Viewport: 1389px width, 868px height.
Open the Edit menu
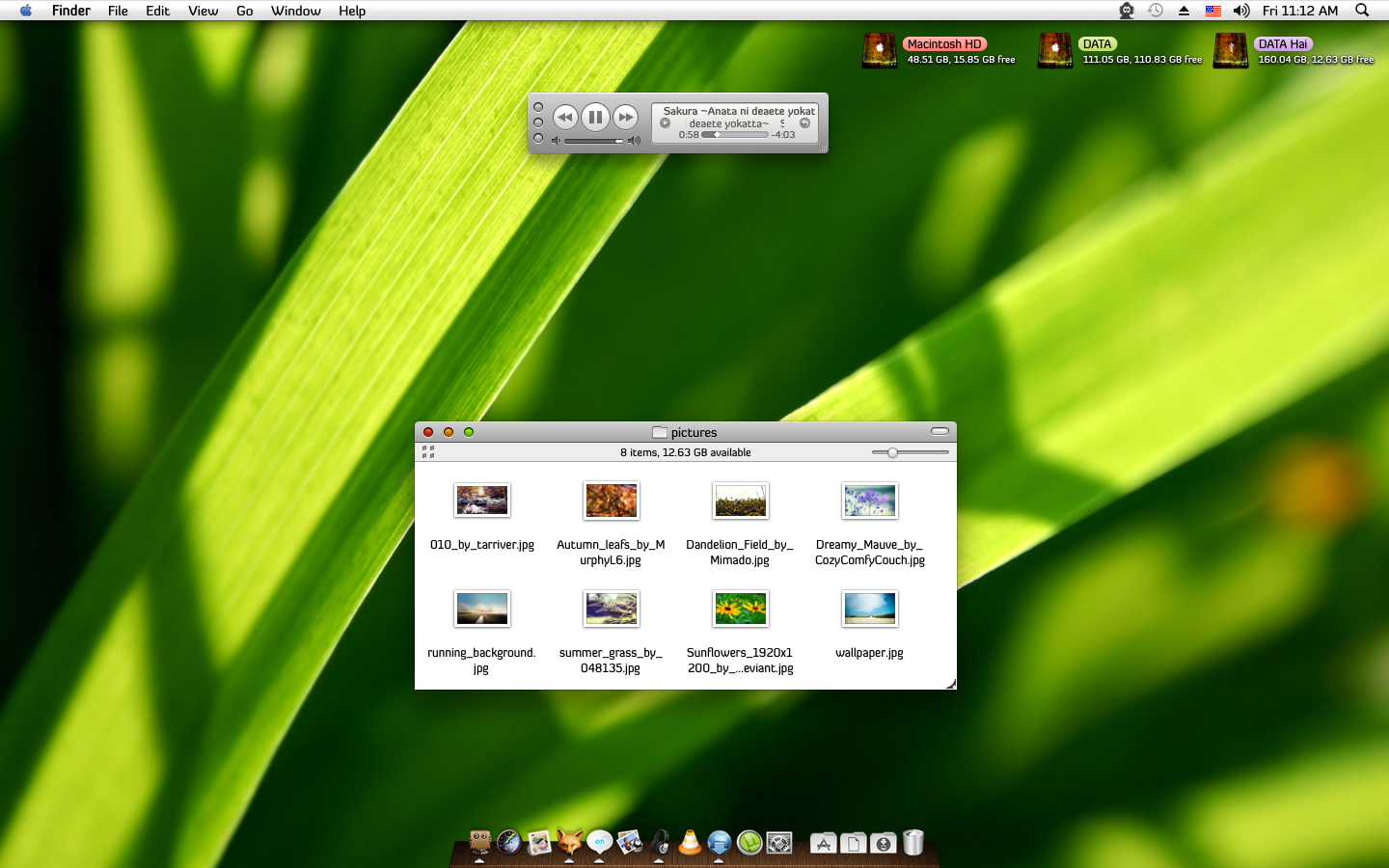tap(158, 11)
